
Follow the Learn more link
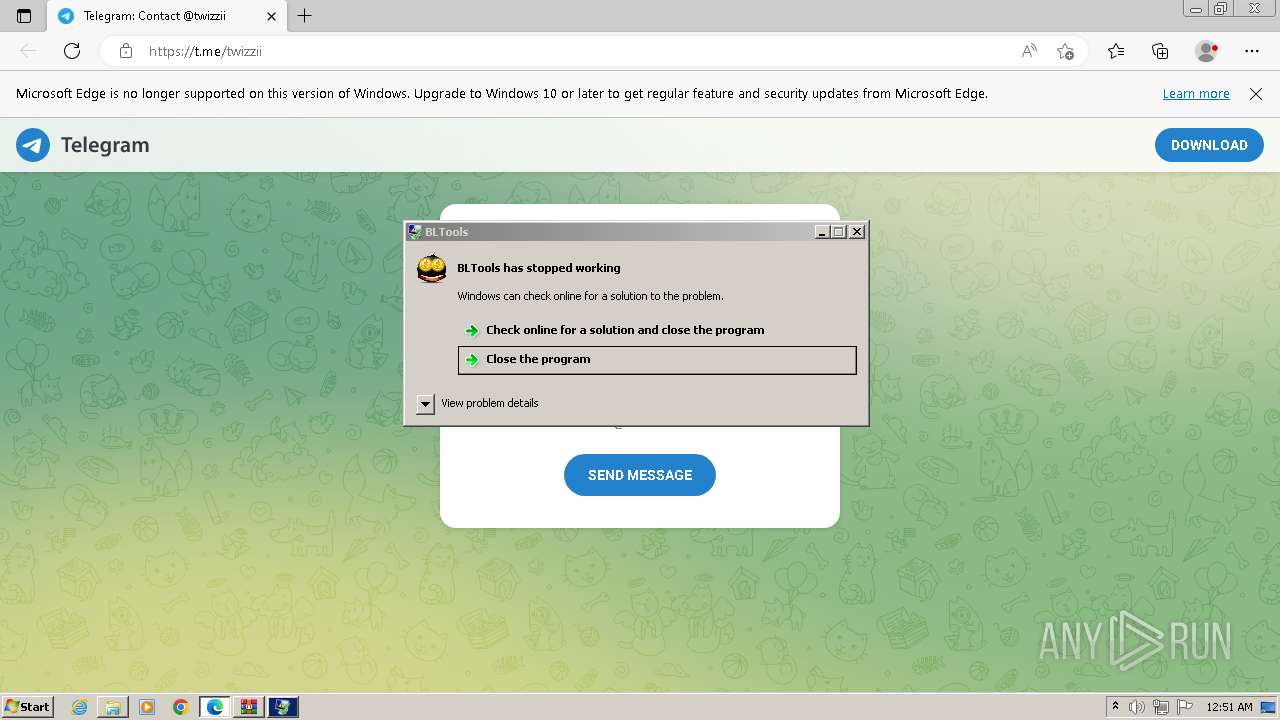click(1196, 93)
